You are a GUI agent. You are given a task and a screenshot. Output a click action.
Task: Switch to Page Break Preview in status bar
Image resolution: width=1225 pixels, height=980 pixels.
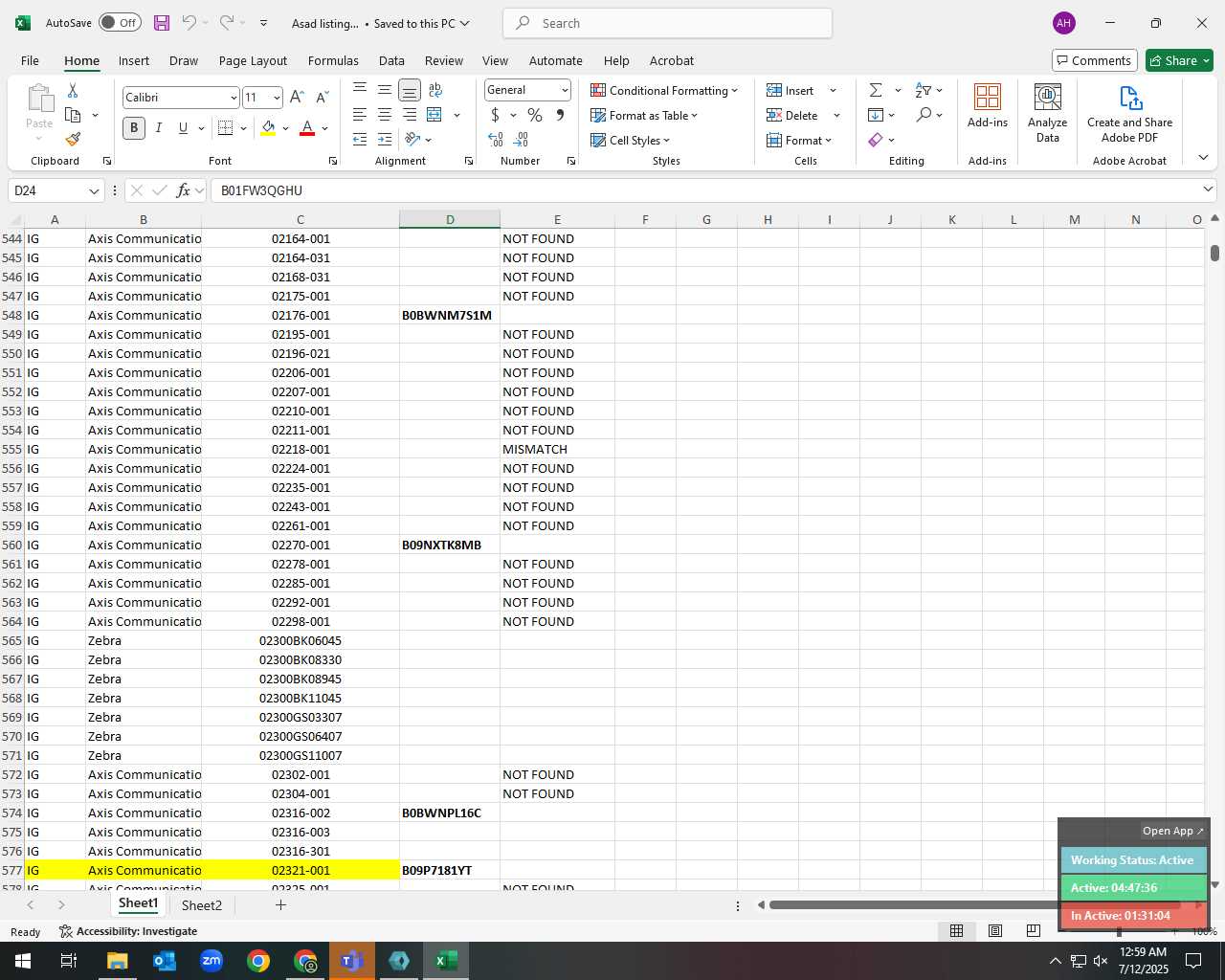tap(1033, 930)
